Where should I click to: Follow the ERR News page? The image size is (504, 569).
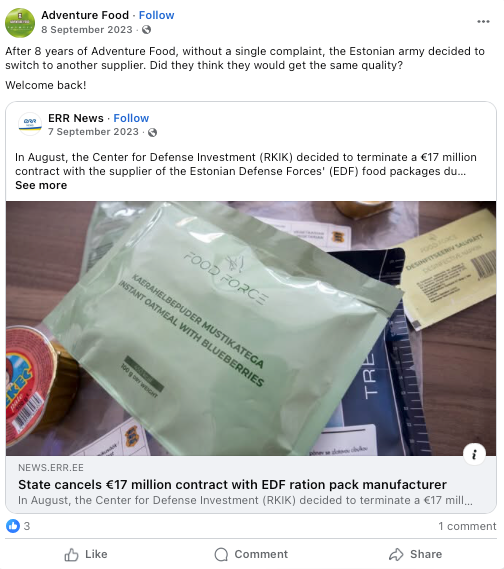point(131,118)
